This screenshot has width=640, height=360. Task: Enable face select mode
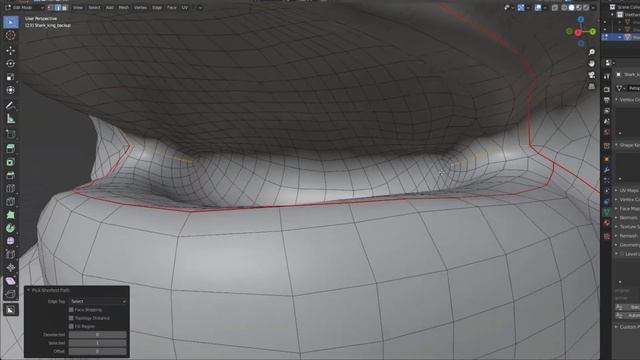(64, 7)
